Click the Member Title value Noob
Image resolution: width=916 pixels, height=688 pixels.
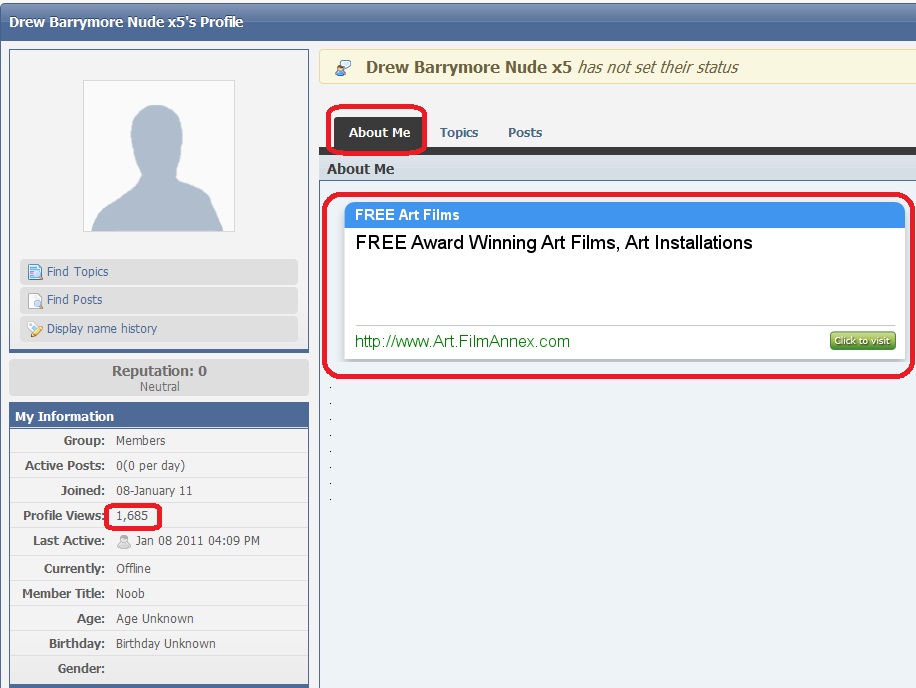(130, 593)
